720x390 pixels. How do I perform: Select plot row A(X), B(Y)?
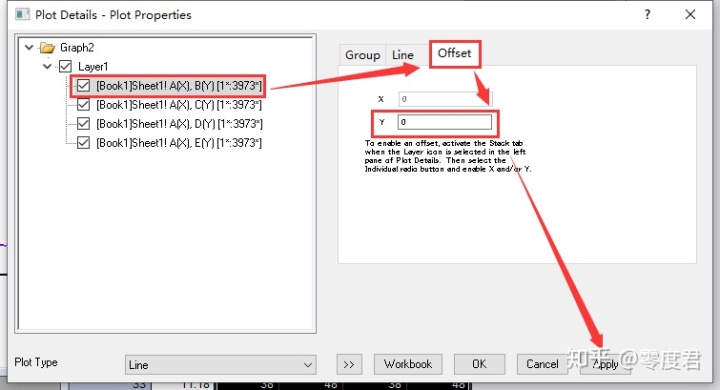tap(179, 85)
